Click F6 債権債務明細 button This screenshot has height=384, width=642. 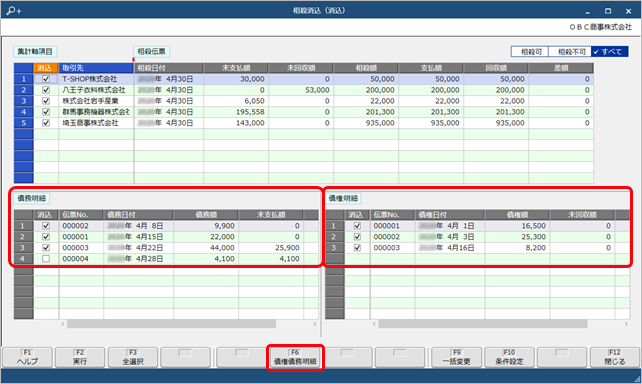[x=295, y=357]
